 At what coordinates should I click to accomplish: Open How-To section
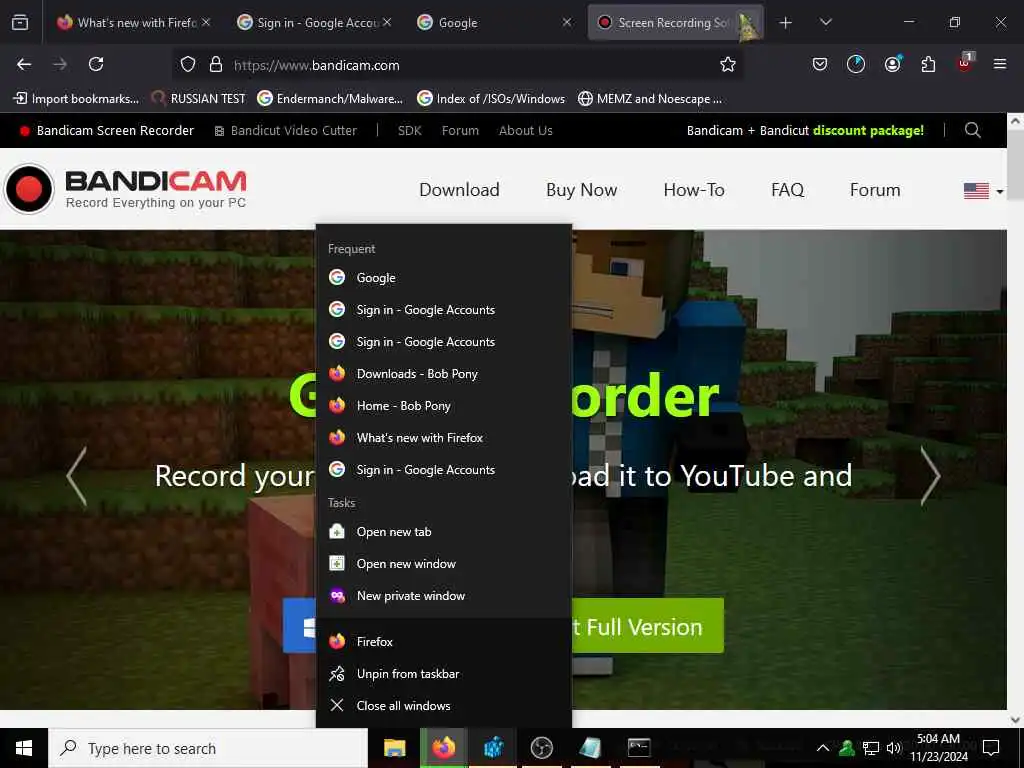(694, 190)
